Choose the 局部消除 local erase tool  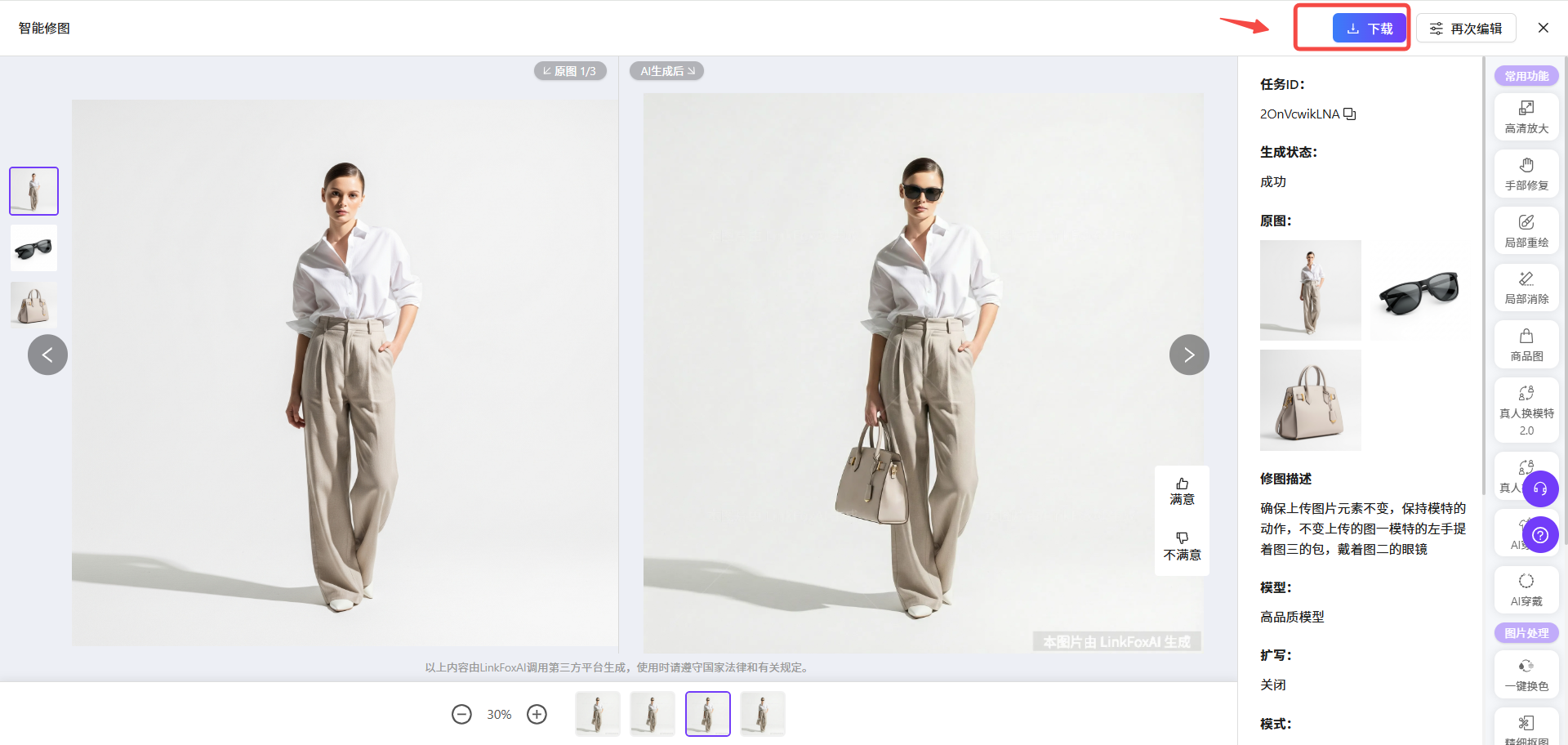coord(1526,288)
